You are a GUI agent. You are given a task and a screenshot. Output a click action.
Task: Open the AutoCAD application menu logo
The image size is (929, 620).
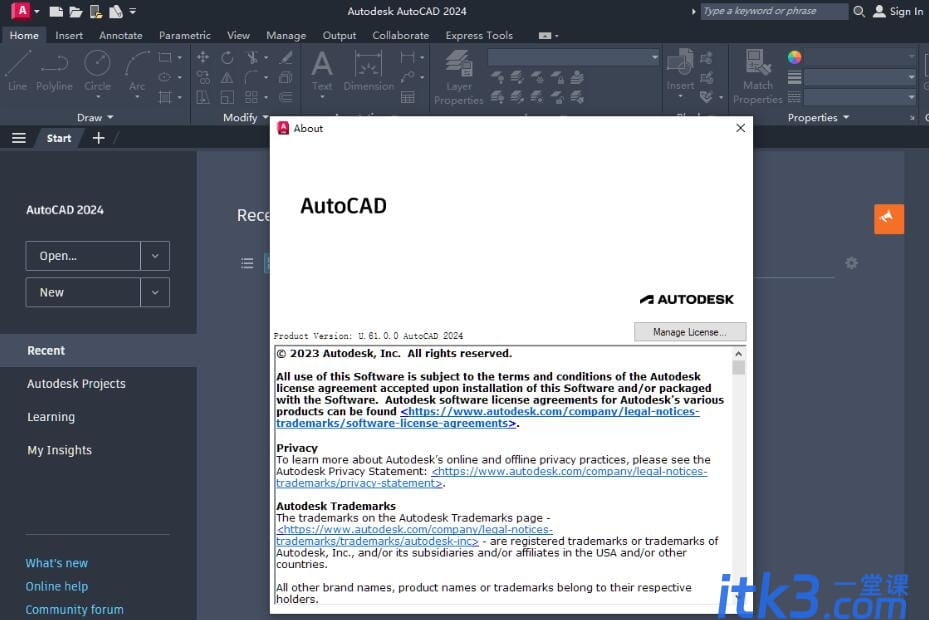pyautogui.click(x=21, y=11)
